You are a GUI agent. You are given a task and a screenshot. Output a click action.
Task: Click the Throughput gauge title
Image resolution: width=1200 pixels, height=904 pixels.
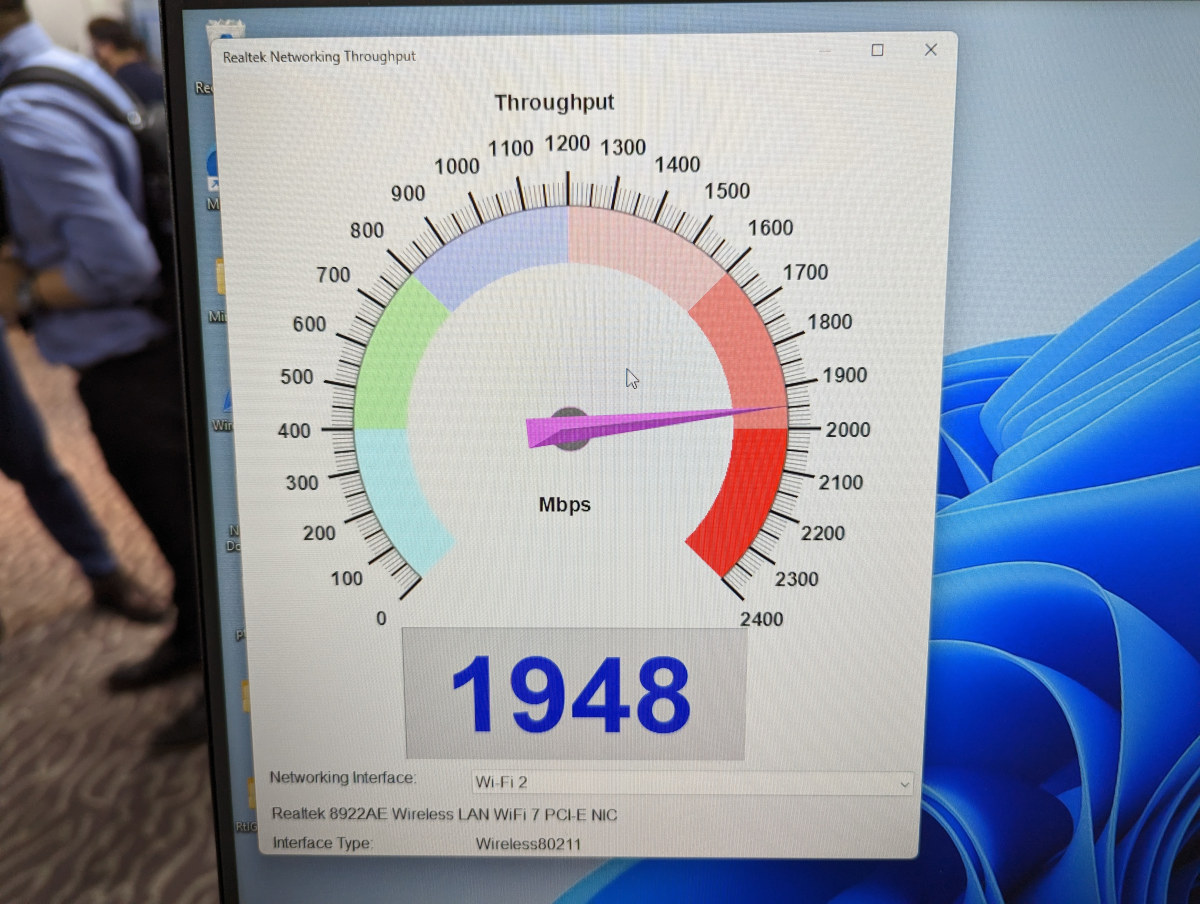[x=554, y=103]
